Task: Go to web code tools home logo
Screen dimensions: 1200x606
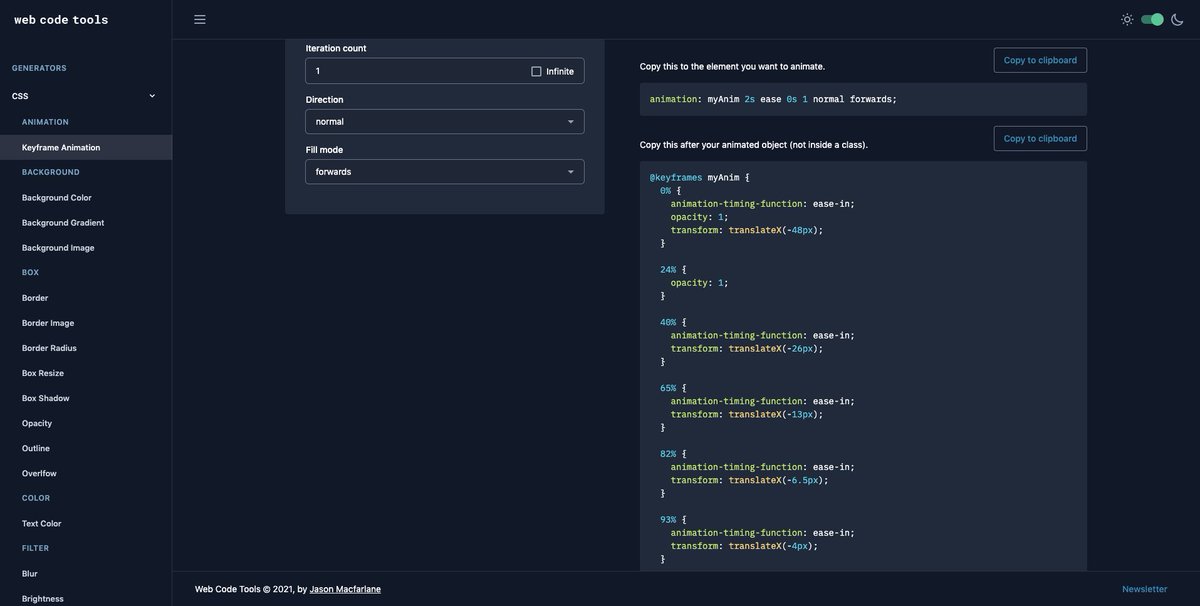Action: point(61,20)
